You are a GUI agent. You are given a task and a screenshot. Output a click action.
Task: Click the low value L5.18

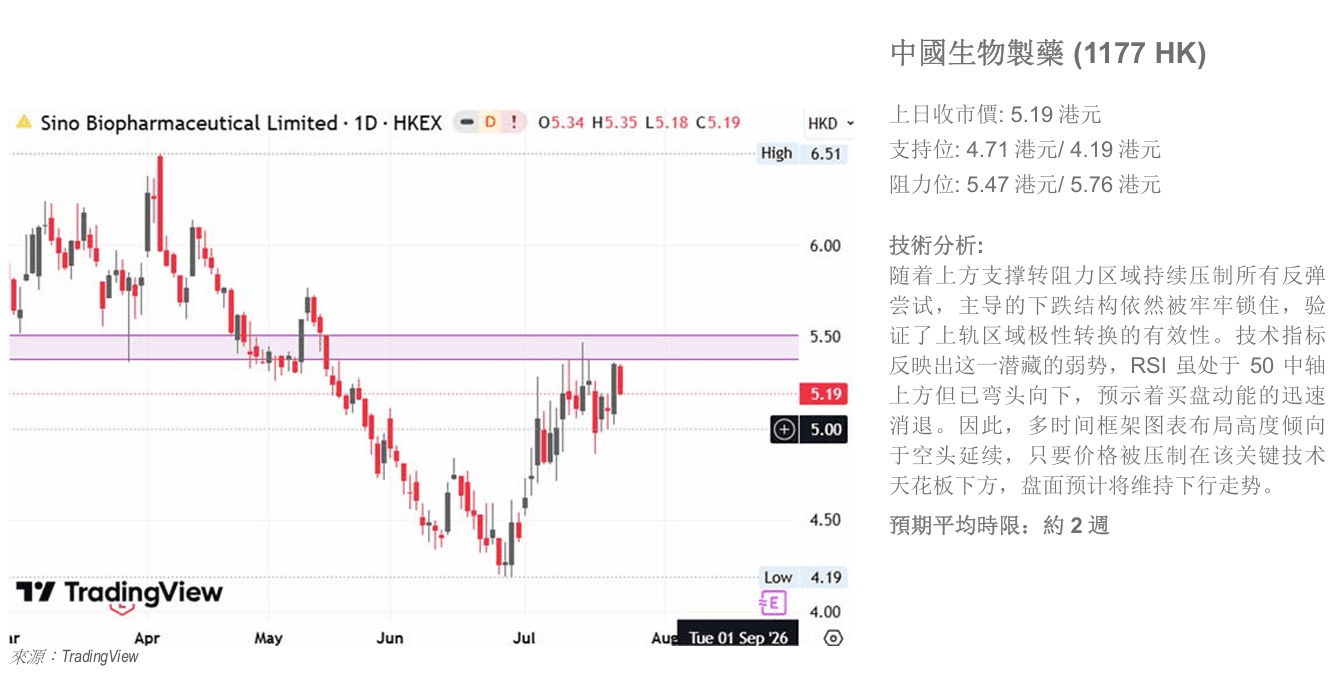tap(666, 123)
